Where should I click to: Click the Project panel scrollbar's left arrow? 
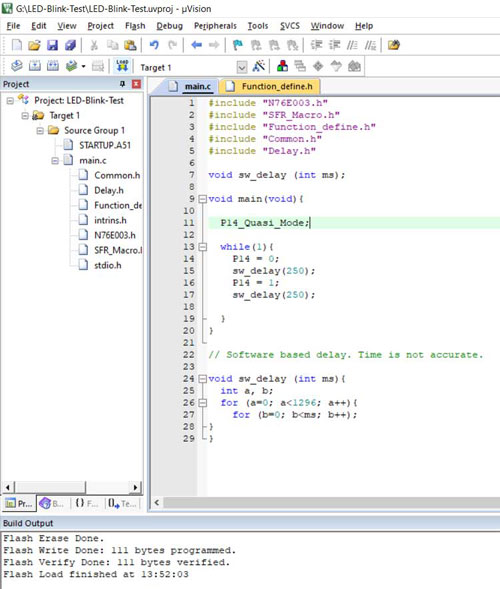(x=8, y=488)
